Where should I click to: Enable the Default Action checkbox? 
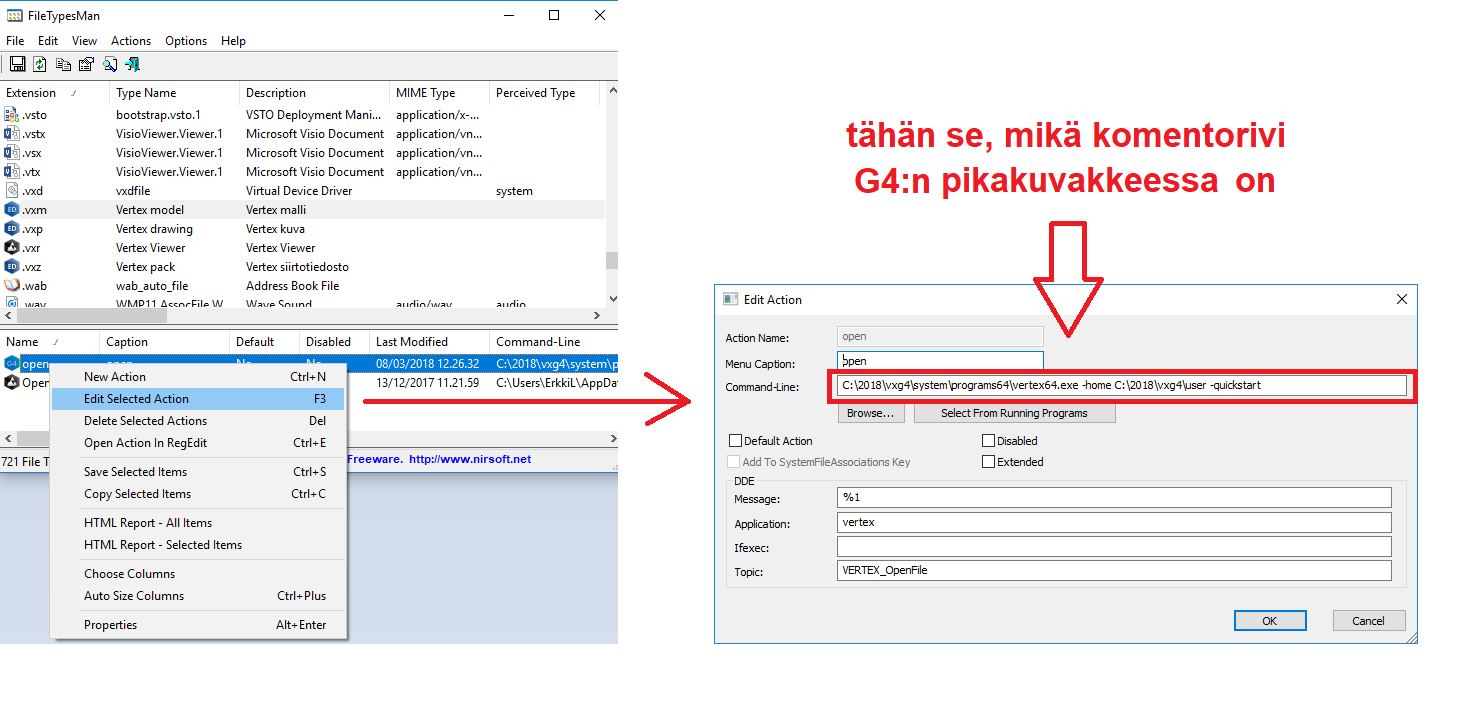pos(736,441)
